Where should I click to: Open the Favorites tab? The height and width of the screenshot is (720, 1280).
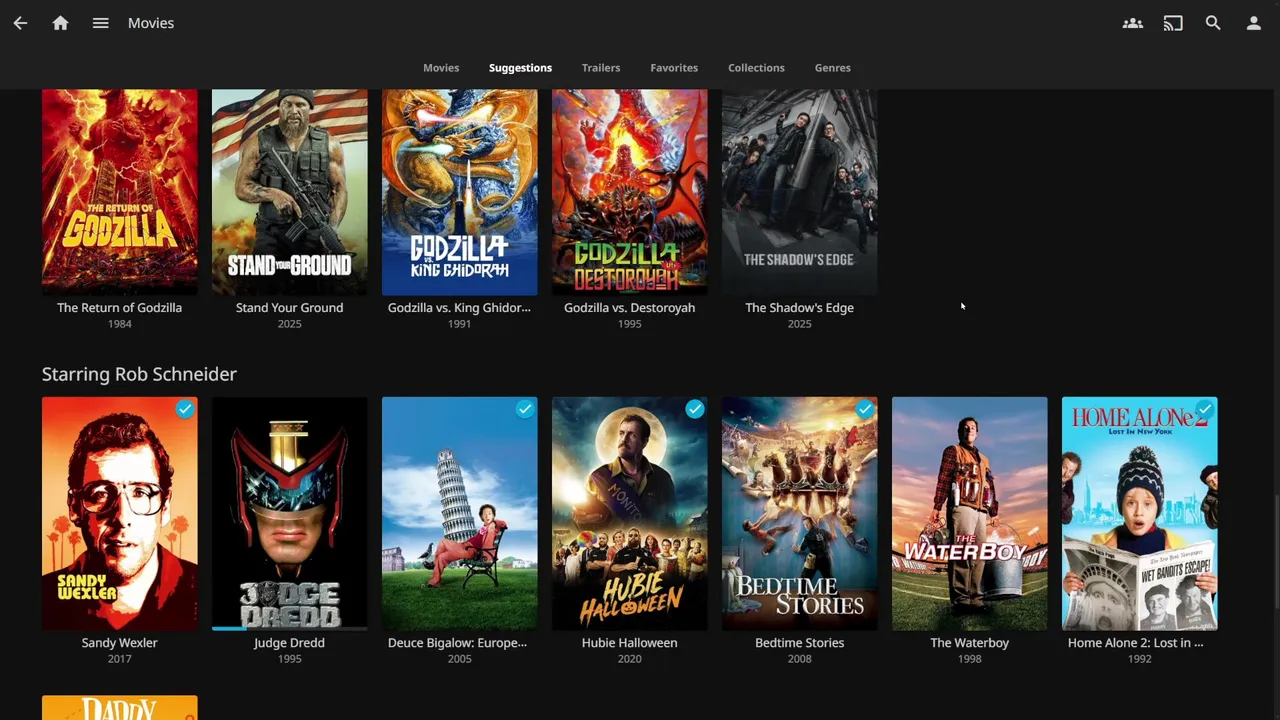coord(674,68)
